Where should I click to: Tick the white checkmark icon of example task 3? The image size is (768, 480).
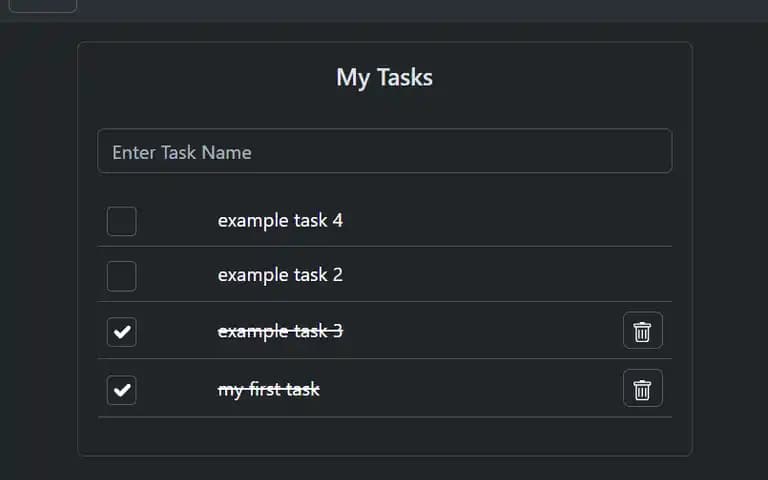pos(122,332)
